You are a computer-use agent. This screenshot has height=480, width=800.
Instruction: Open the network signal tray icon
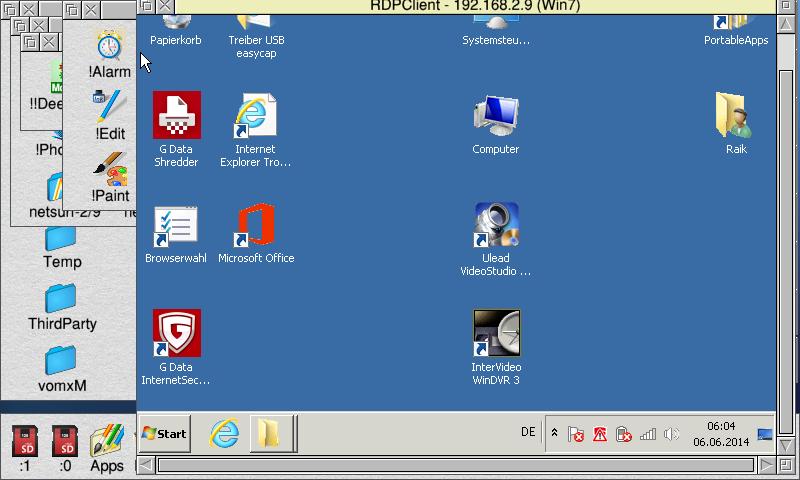pos(648,434)
